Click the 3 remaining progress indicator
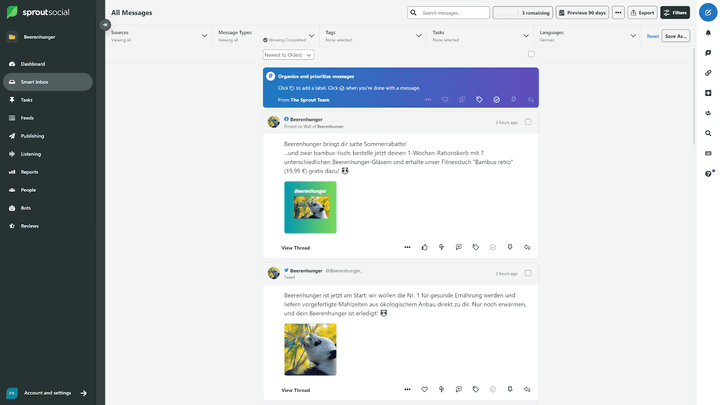Screen dimensions: 720x405 click(523, 13)
